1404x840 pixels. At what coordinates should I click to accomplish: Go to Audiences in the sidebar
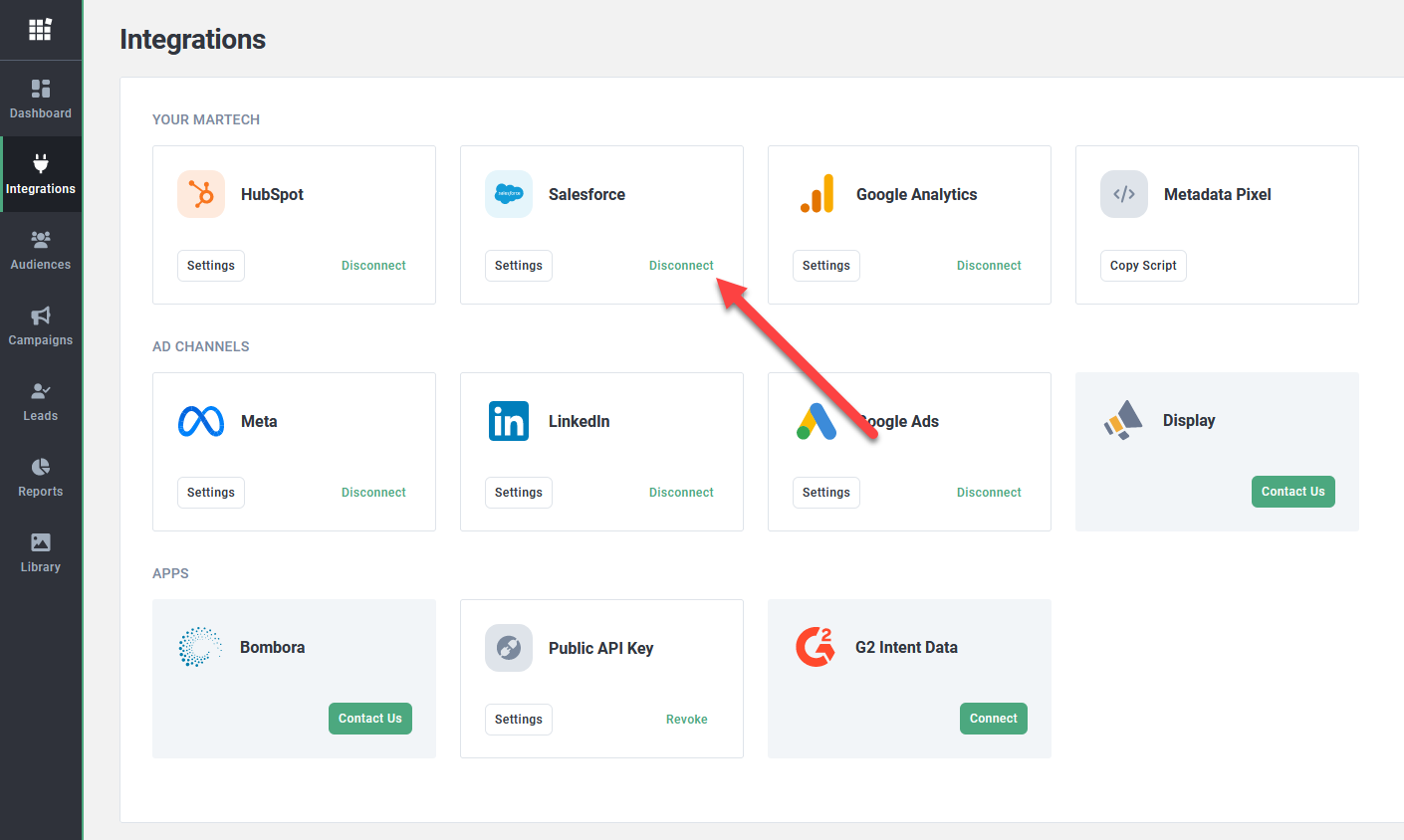41,250
